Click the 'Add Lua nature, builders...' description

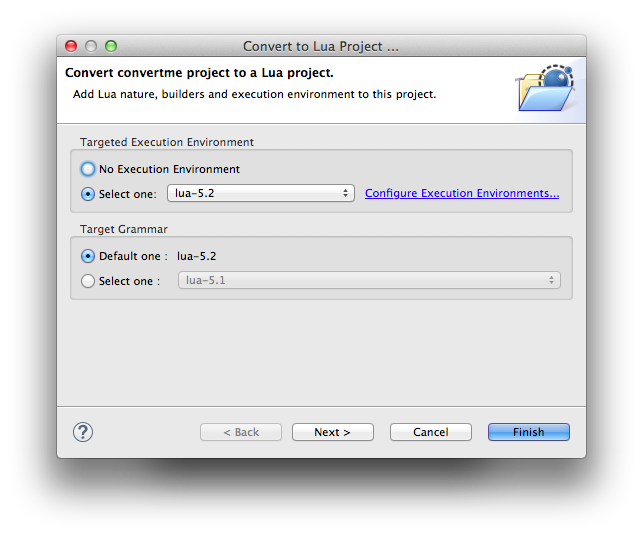point(254,94)
